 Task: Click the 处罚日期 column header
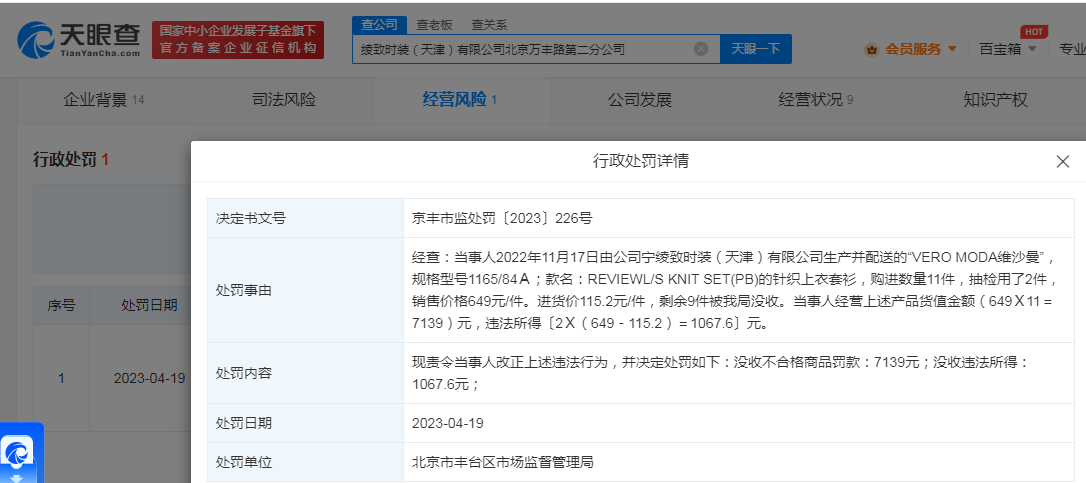(149, 305)
